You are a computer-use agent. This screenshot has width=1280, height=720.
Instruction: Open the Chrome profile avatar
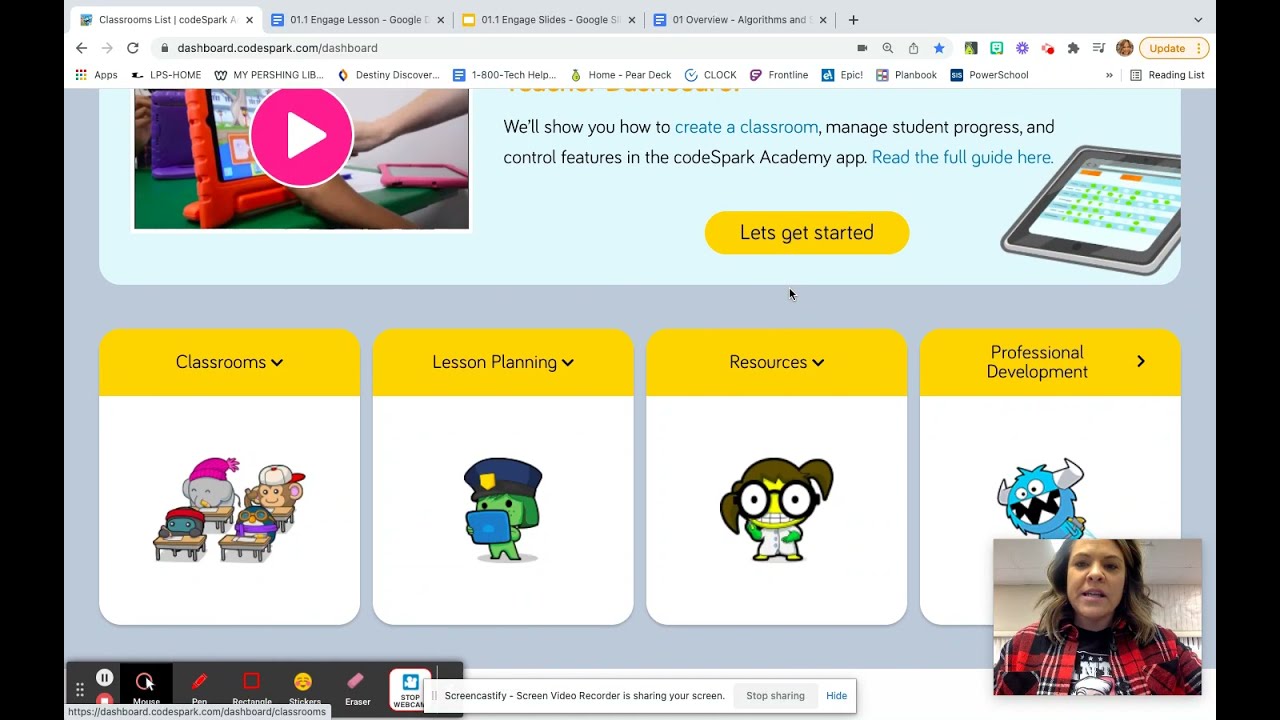[x=1124, y=48]
